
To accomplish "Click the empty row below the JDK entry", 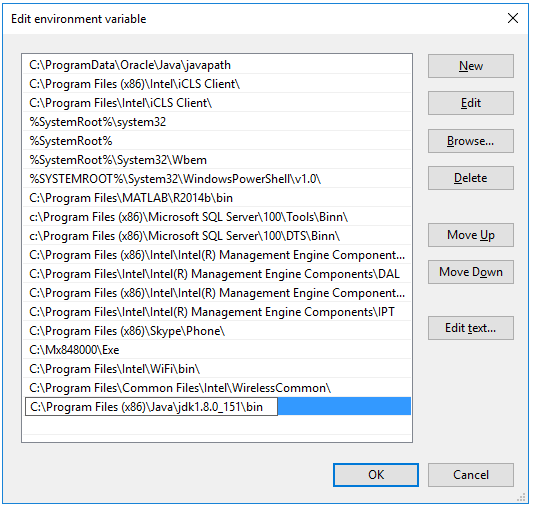I will point(217,426).
